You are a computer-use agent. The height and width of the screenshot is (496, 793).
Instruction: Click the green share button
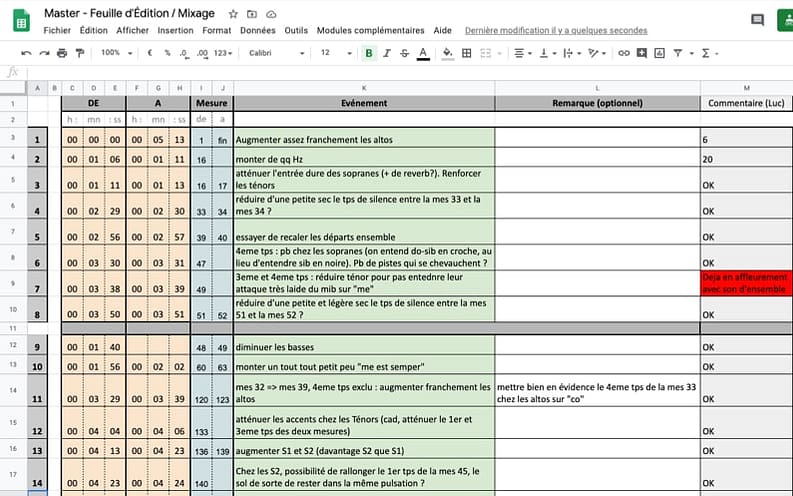785,21
